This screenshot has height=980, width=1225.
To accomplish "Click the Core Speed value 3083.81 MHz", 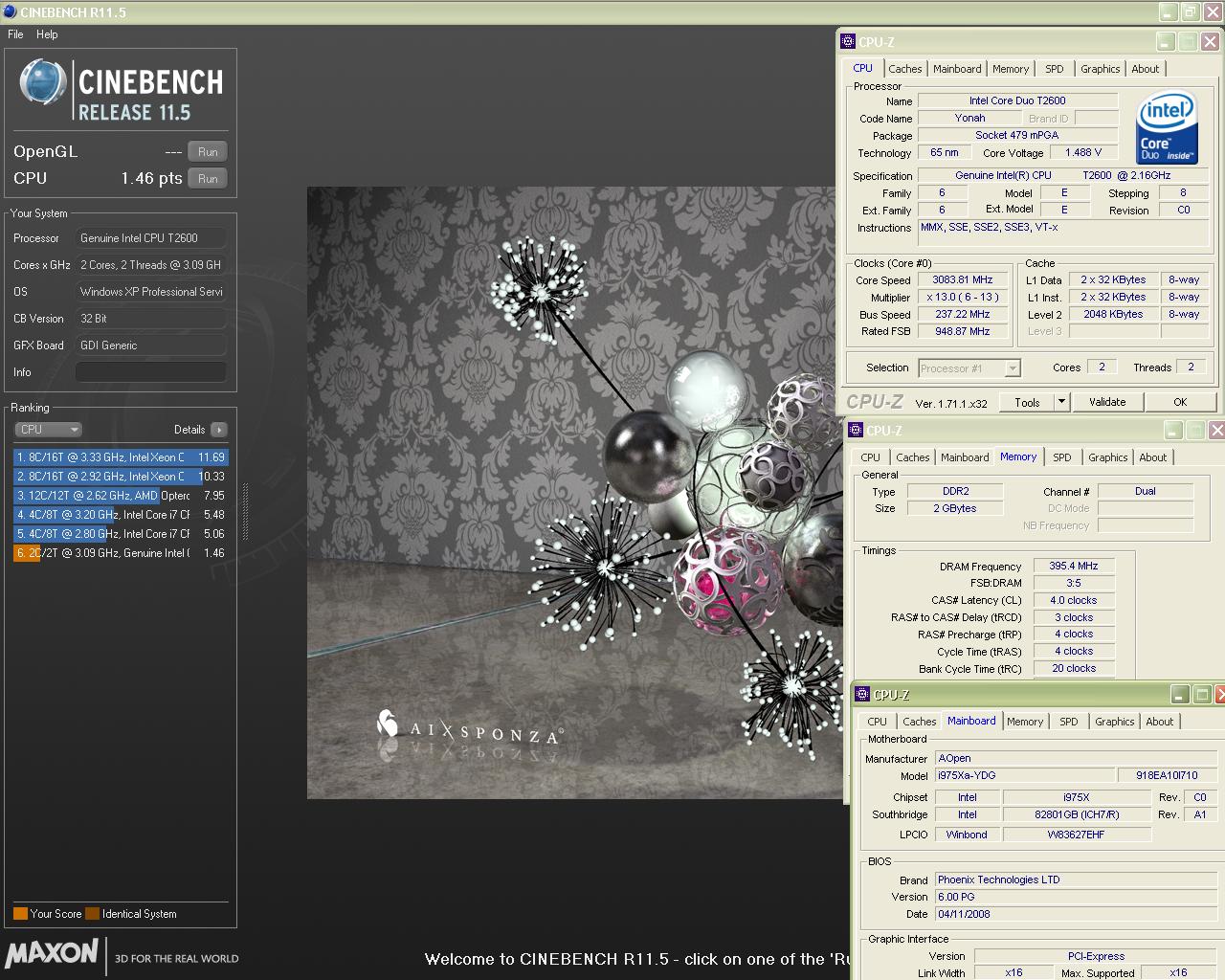I will pyautogui.click(x=963, y=280).
